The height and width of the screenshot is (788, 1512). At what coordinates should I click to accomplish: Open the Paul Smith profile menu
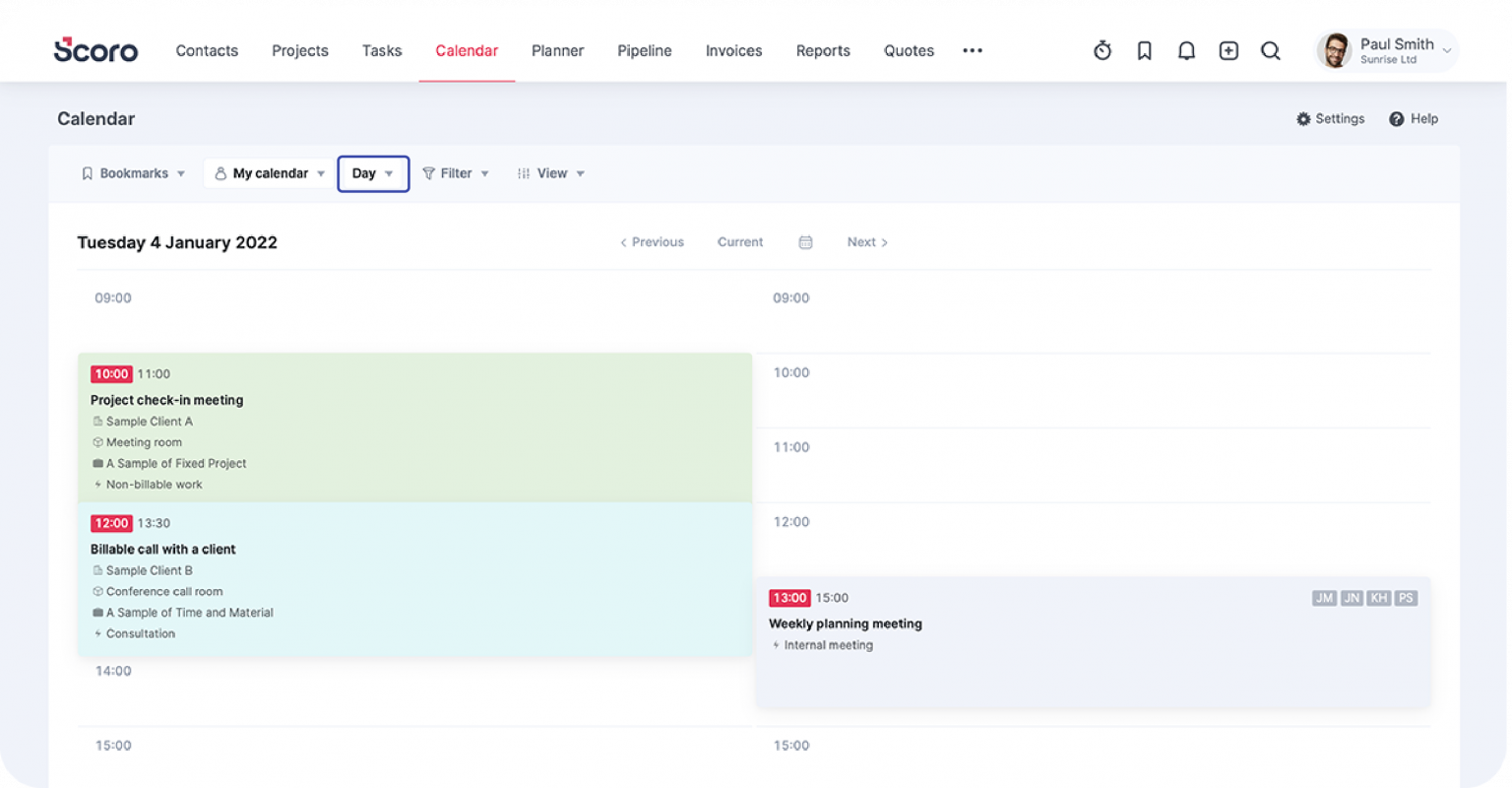(1385, 50)
